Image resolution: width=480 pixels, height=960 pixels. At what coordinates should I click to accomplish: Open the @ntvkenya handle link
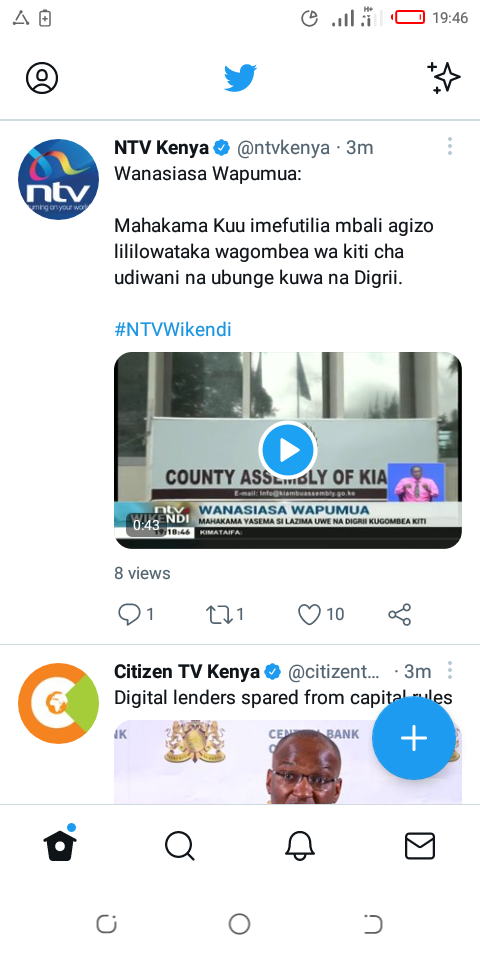pos(283,148)
